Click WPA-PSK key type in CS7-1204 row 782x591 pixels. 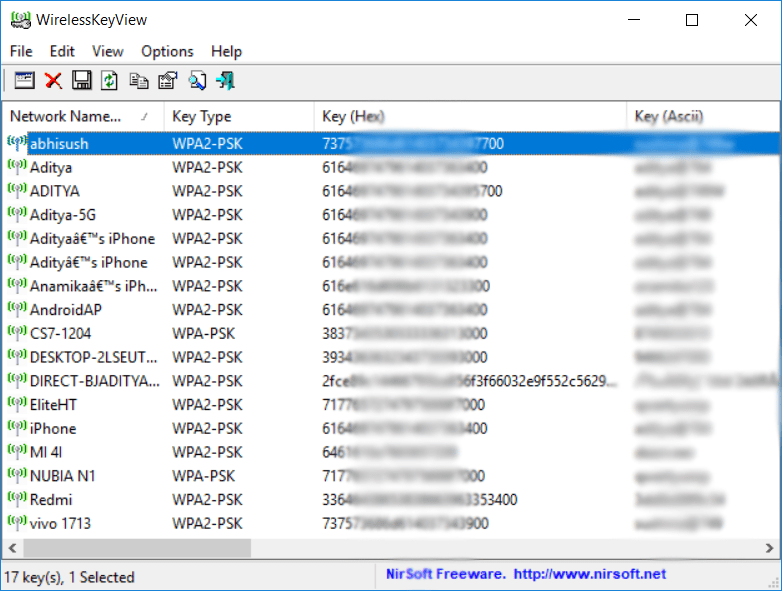(203, 333)
